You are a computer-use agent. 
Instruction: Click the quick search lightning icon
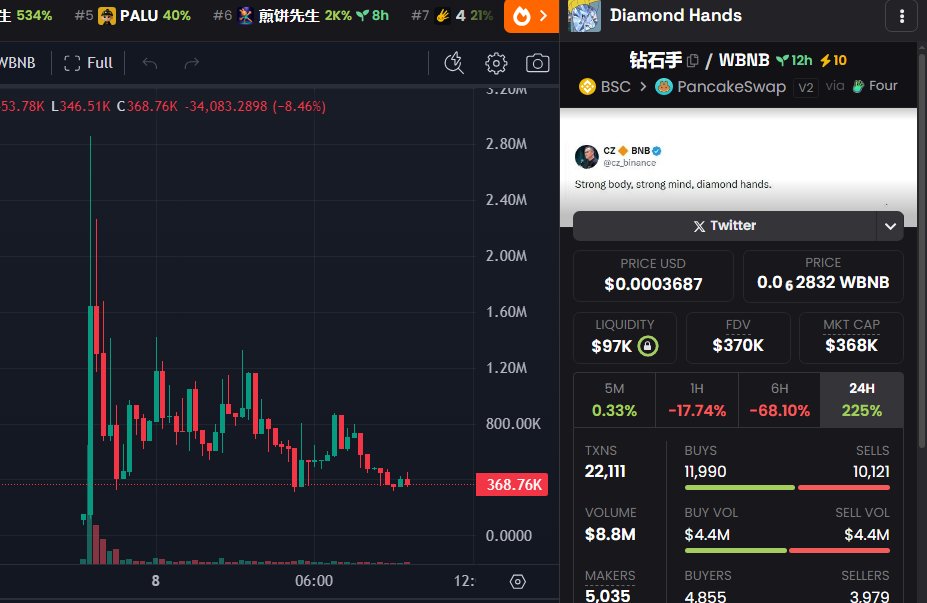pos(454,63)
